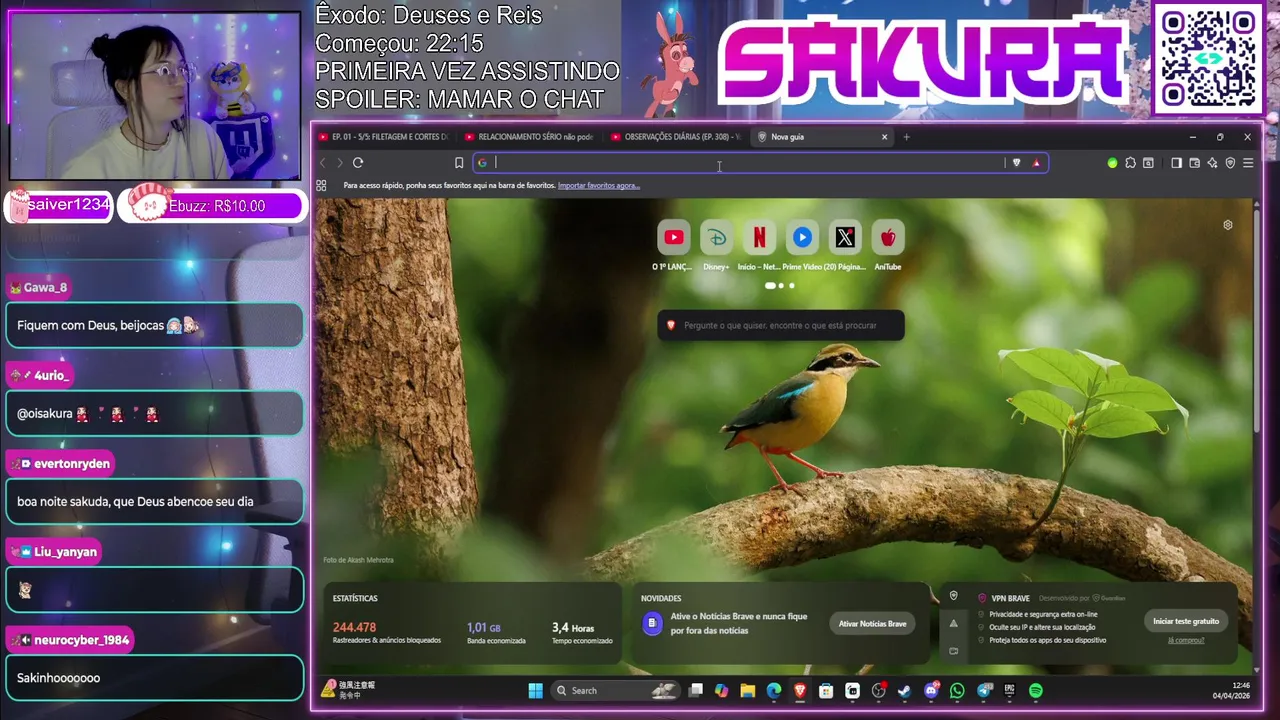
Task: Open the Windows Start menu
Action: [x=535, y=690]
